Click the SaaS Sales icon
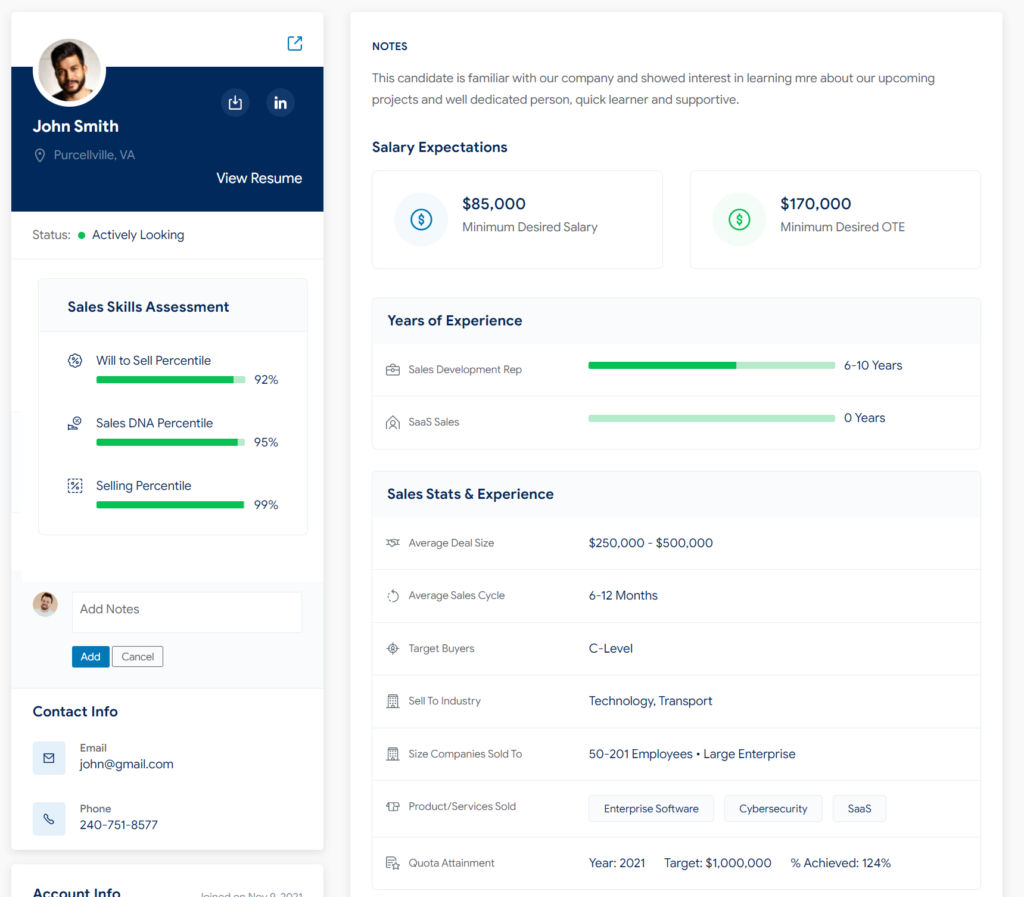Screen dimensions: 1024x897 point(392,422)
